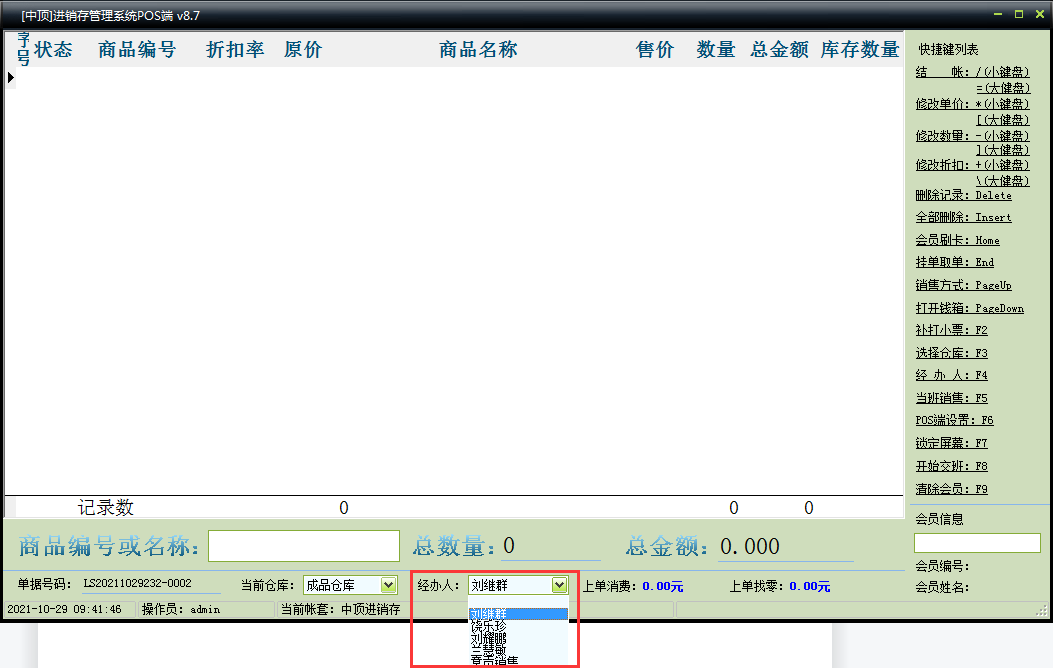Click the 数量 column header
This screenshot has width=1053, height=668.
(716, 50)
